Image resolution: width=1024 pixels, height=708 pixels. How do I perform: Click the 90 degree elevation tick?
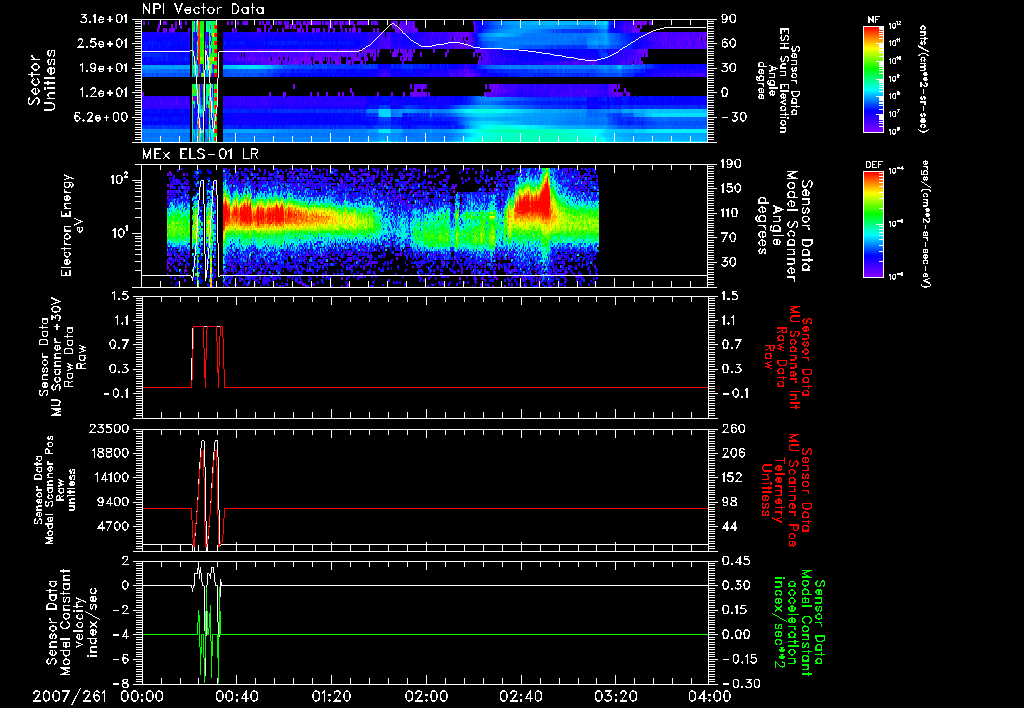[x=728, y=19]
